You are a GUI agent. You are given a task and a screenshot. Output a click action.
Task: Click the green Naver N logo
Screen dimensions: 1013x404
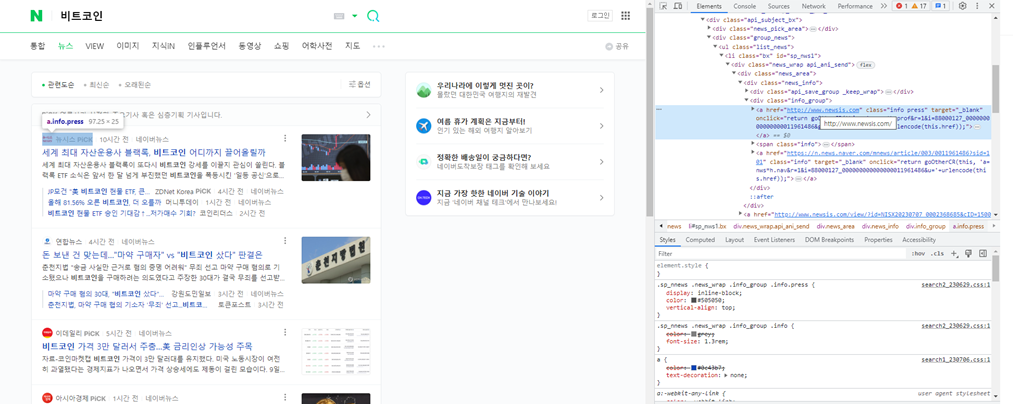point(37,16)
